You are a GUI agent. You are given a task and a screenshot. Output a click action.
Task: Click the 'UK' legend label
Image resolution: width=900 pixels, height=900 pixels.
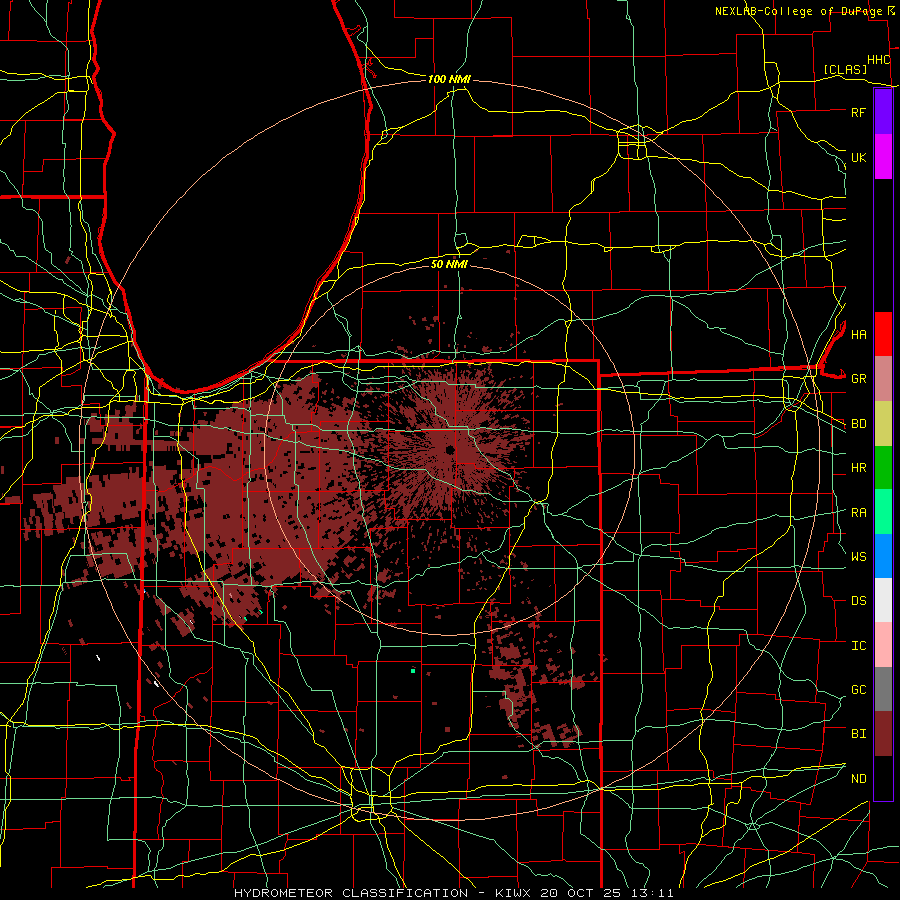point(858,157)
